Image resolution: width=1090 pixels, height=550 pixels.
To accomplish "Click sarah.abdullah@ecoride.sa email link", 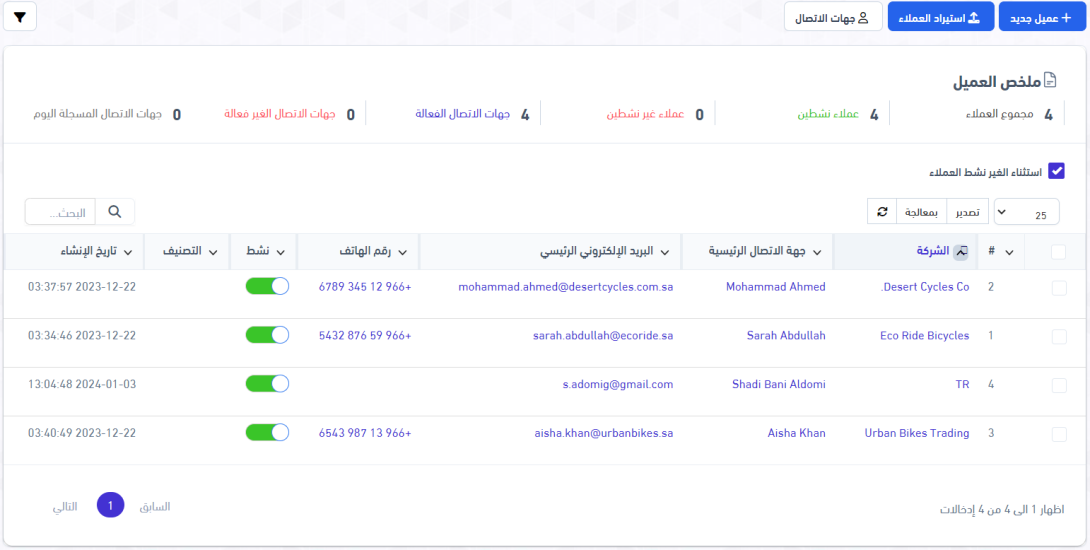I will pyautogui.click(x=603, y=336).
